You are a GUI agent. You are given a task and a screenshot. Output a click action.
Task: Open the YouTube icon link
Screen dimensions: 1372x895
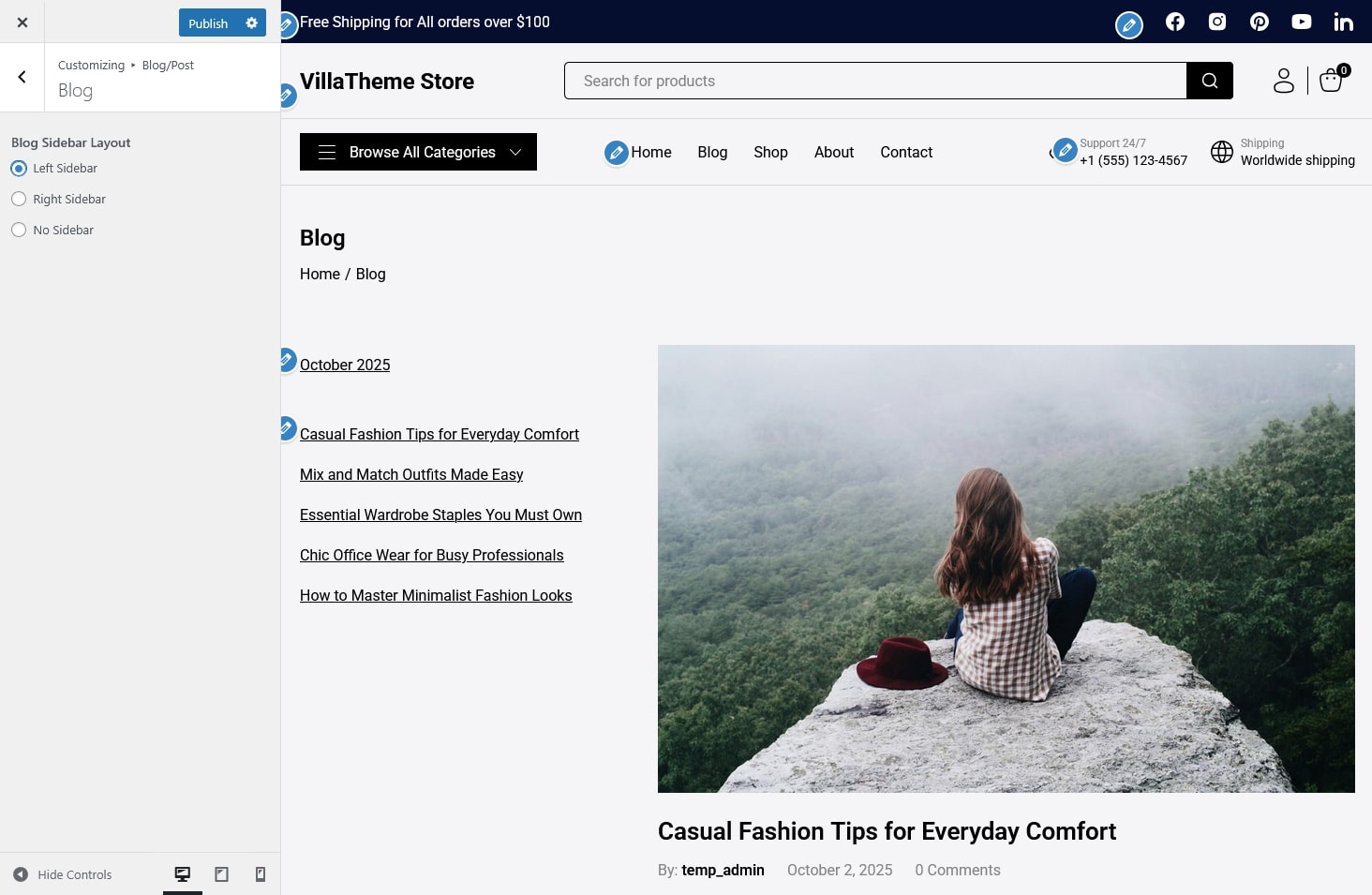pyautogui.click(x=1301, y=22)
